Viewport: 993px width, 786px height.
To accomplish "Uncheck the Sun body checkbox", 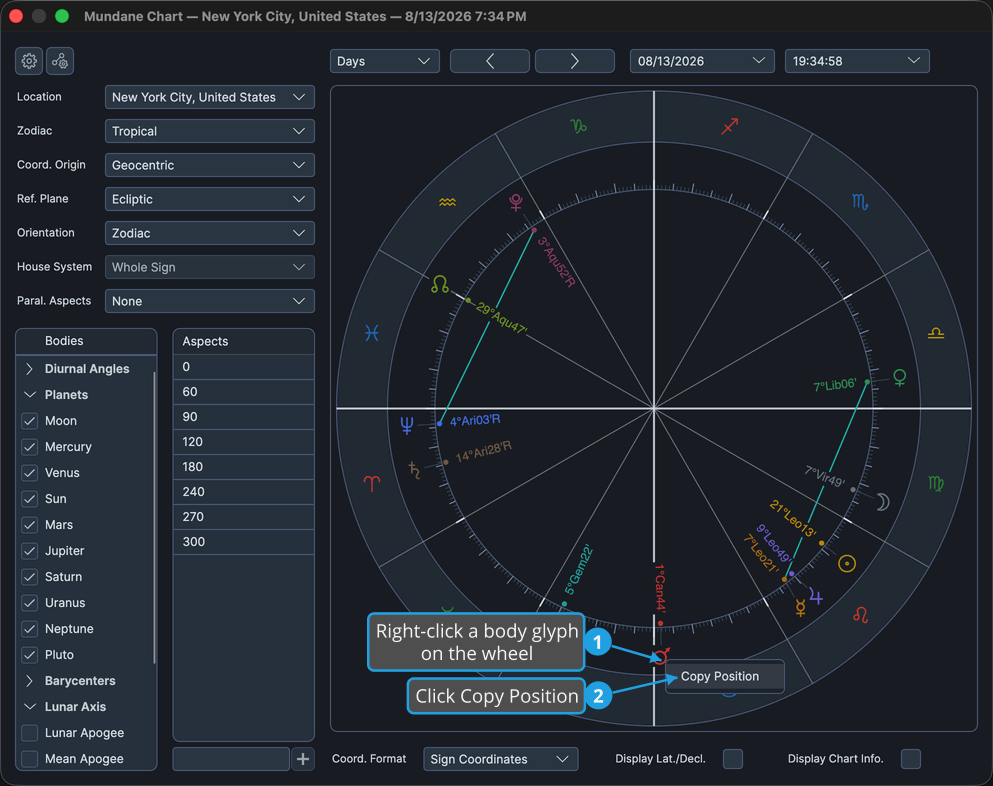I will click(29, 498).
